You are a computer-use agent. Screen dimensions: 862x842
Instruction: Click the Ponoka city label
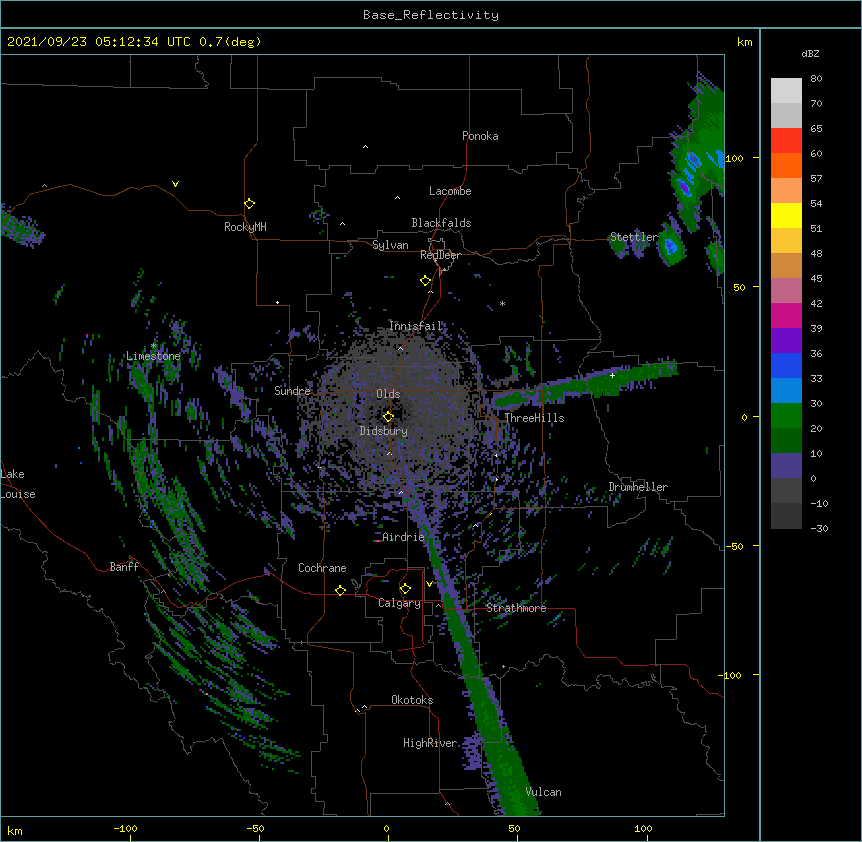[x=480, y=136]
